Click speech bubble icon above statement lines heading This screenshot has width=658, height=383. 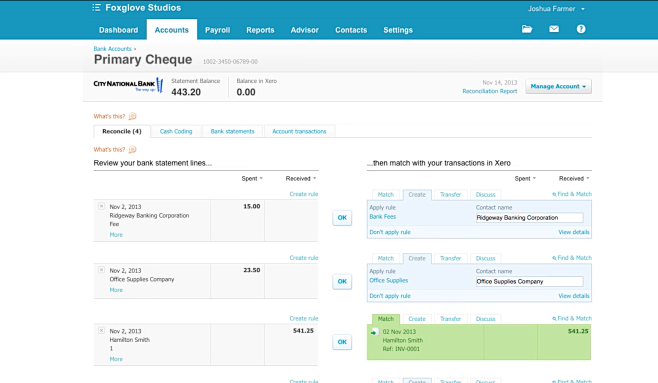coord(132,149)
